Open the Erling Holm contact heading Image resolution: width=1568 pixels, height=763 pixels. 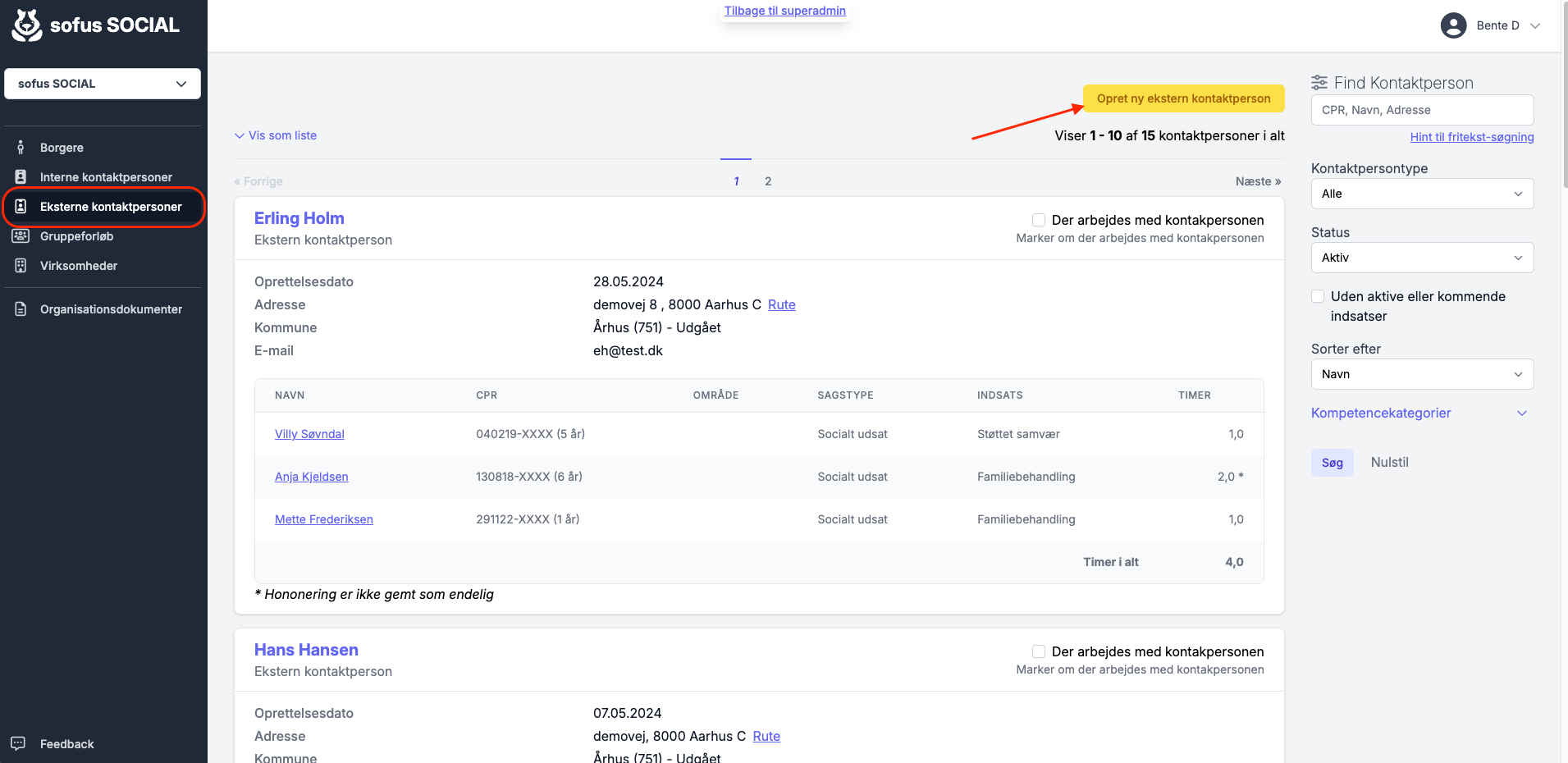pos(299,218)
